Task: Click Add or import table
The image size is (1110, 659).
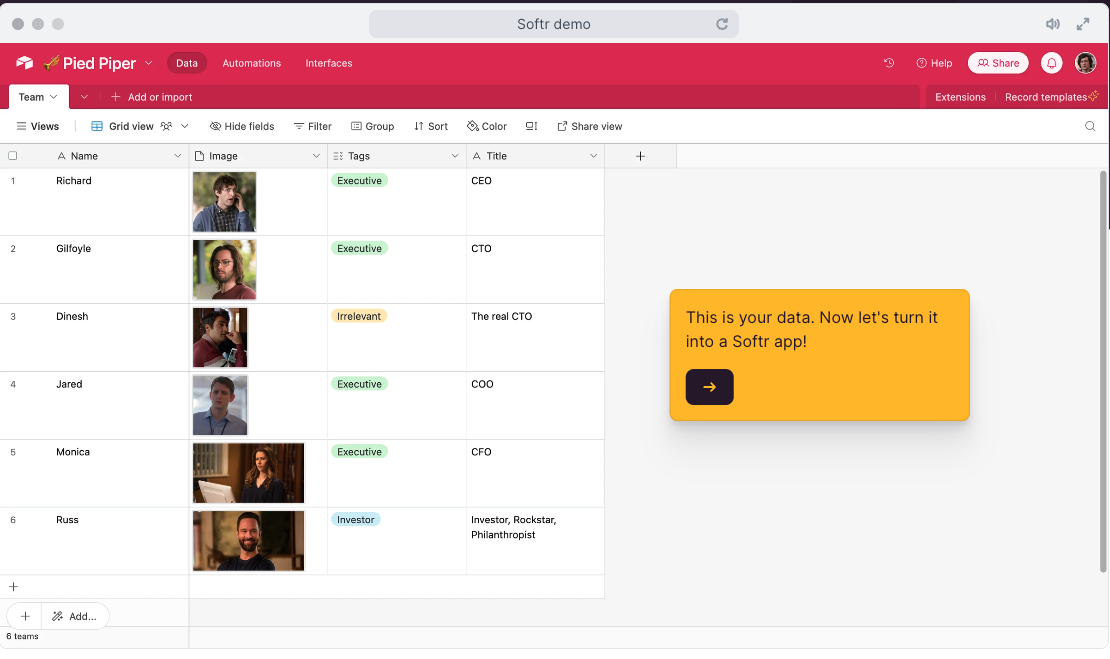Action: pos(151,97)
